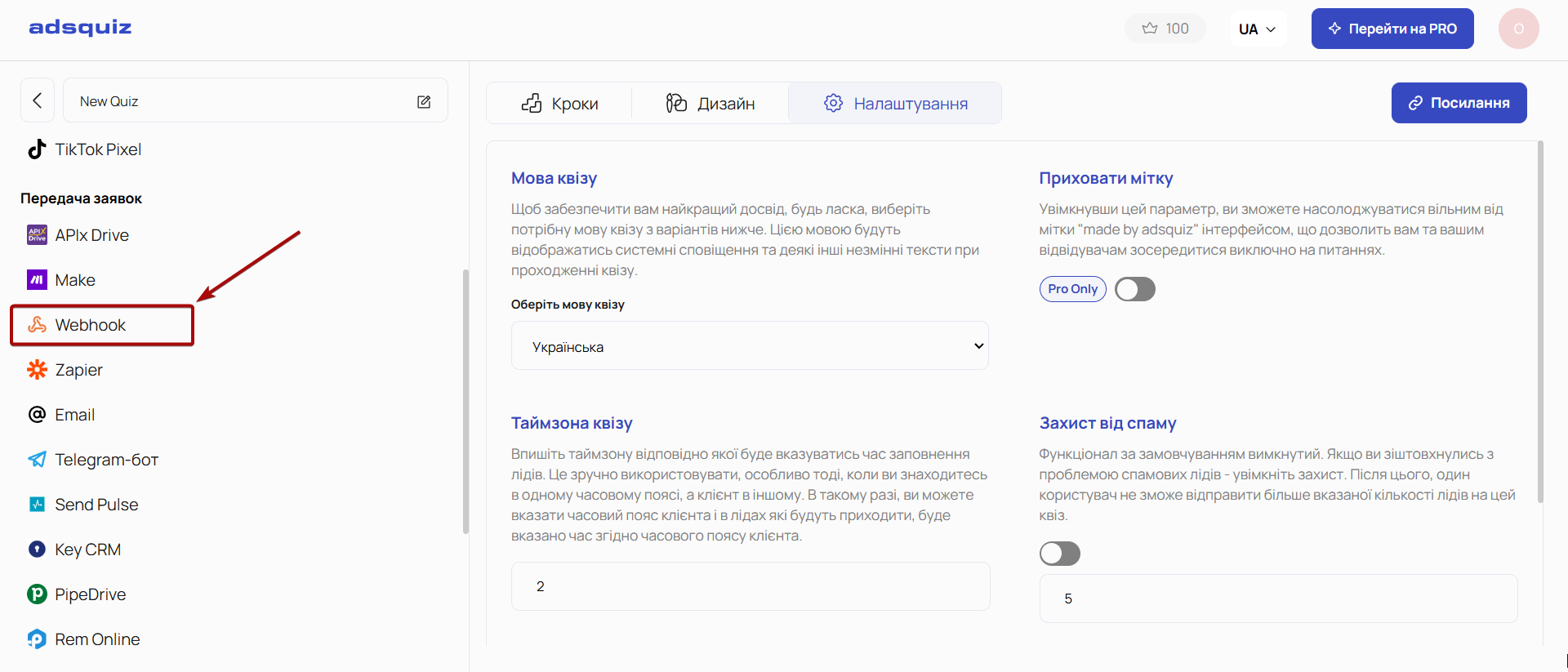Click the crown icon next to 100
The width and height of the screenshot is (1568, 672).
click(1150, 29)
